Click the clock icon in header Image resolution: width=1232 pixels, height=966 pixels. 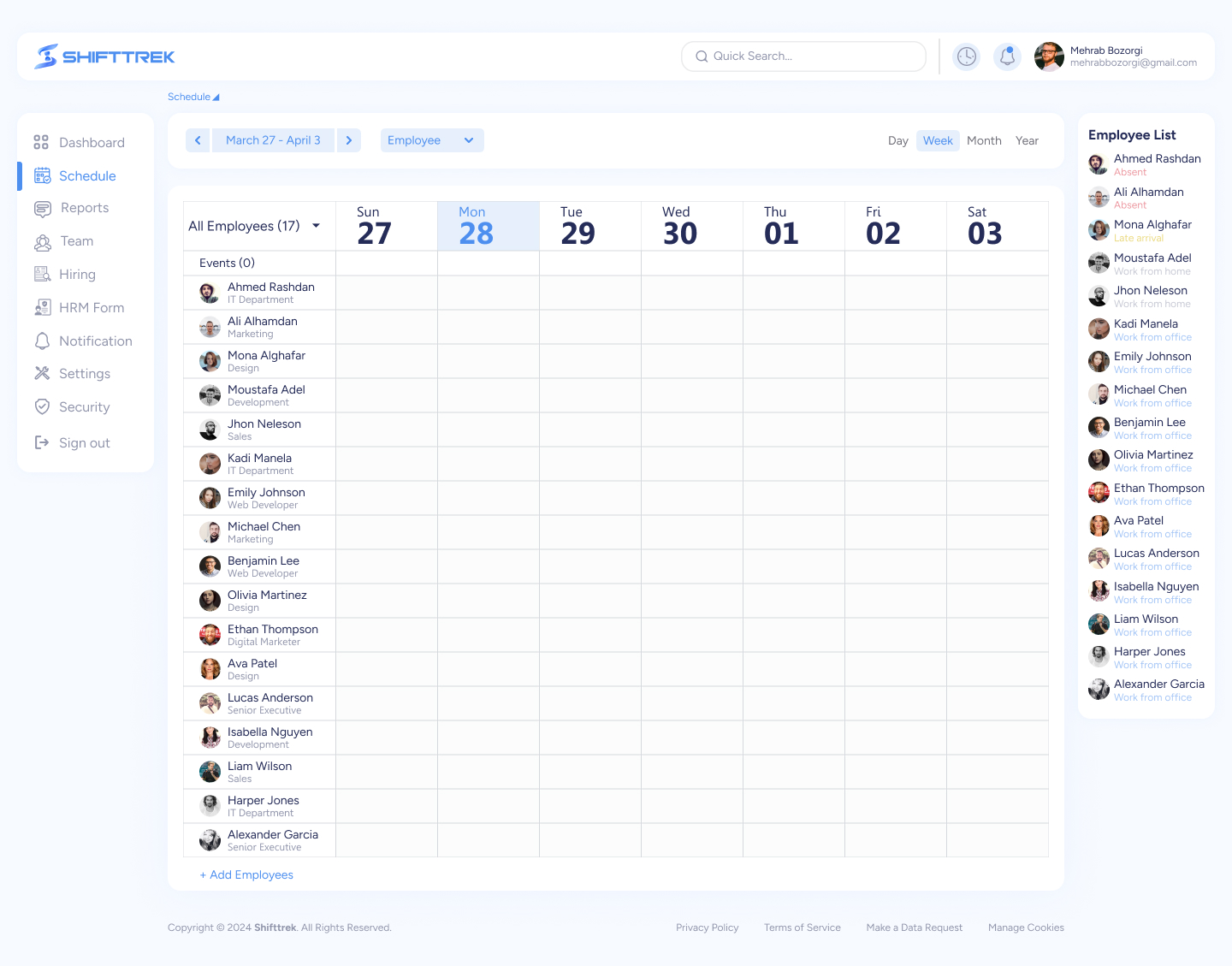pyautogui.click(x=966, y=56)
